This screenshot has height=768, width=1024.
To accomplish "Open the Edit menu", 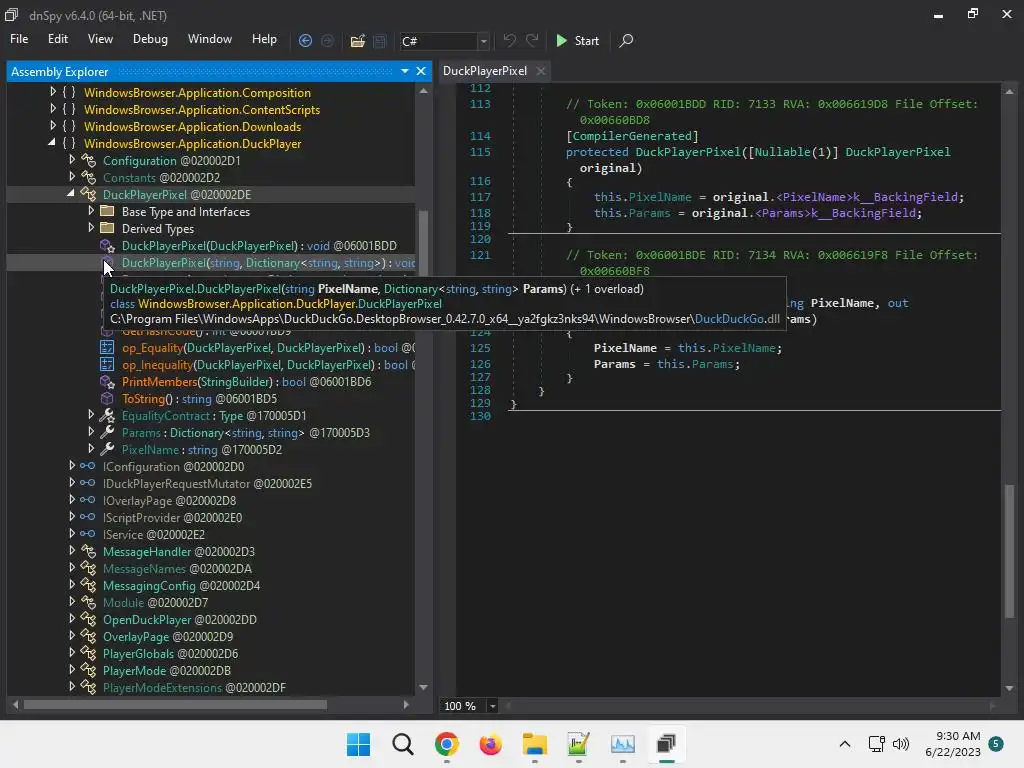I will tap(57, 39).
